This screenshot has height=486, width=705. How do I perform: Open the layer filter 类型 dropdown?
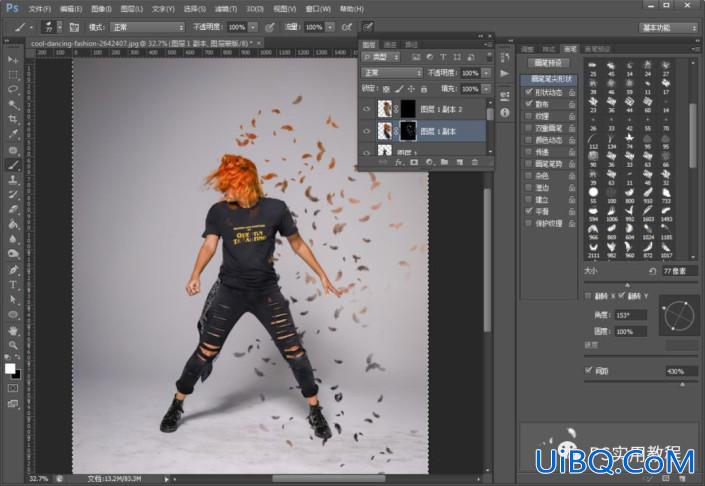click(x=381, y=57)
